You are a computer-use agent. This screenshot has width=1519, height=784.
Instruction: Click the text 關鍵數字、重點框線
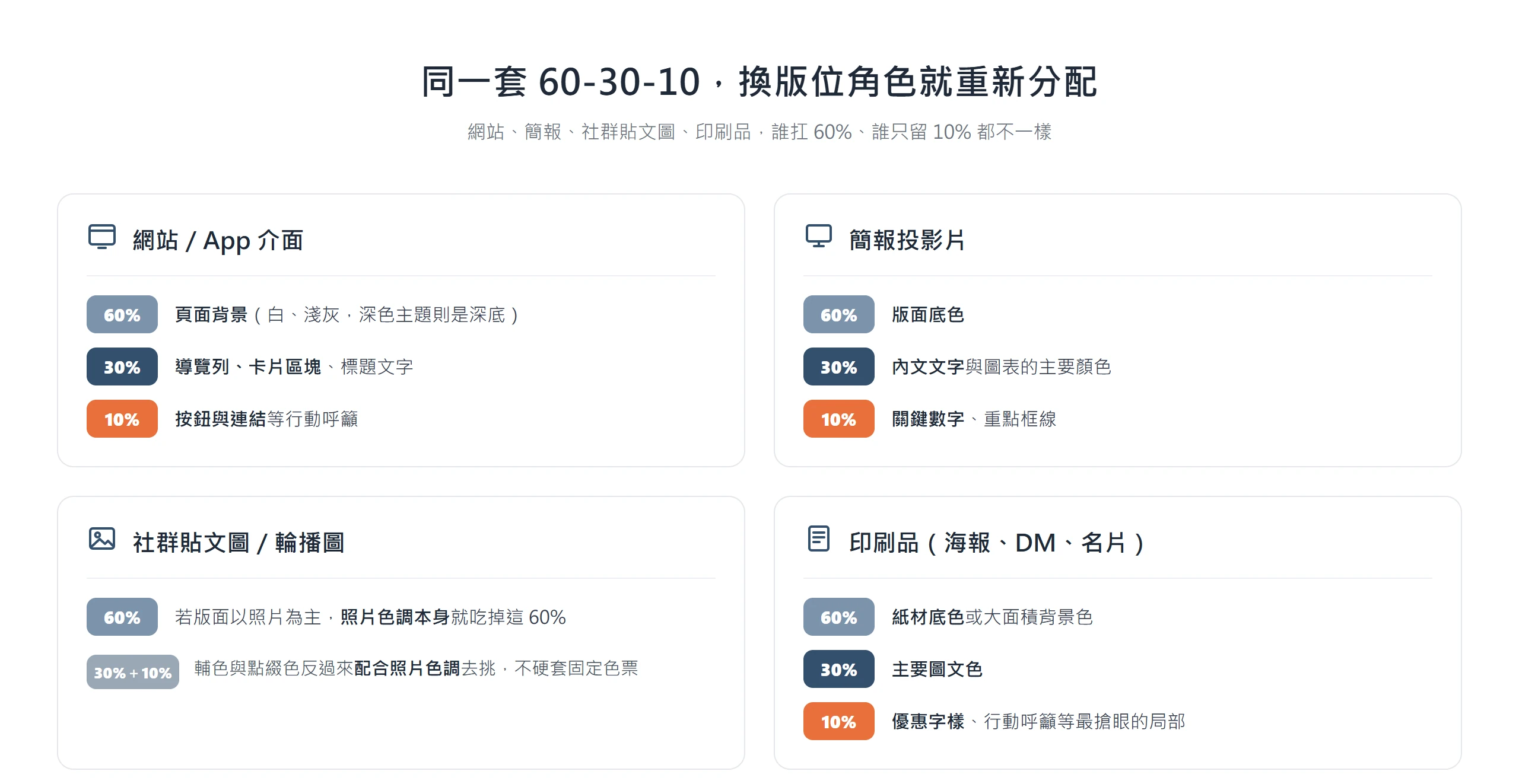pyautogui.click(x=974, y=419)
